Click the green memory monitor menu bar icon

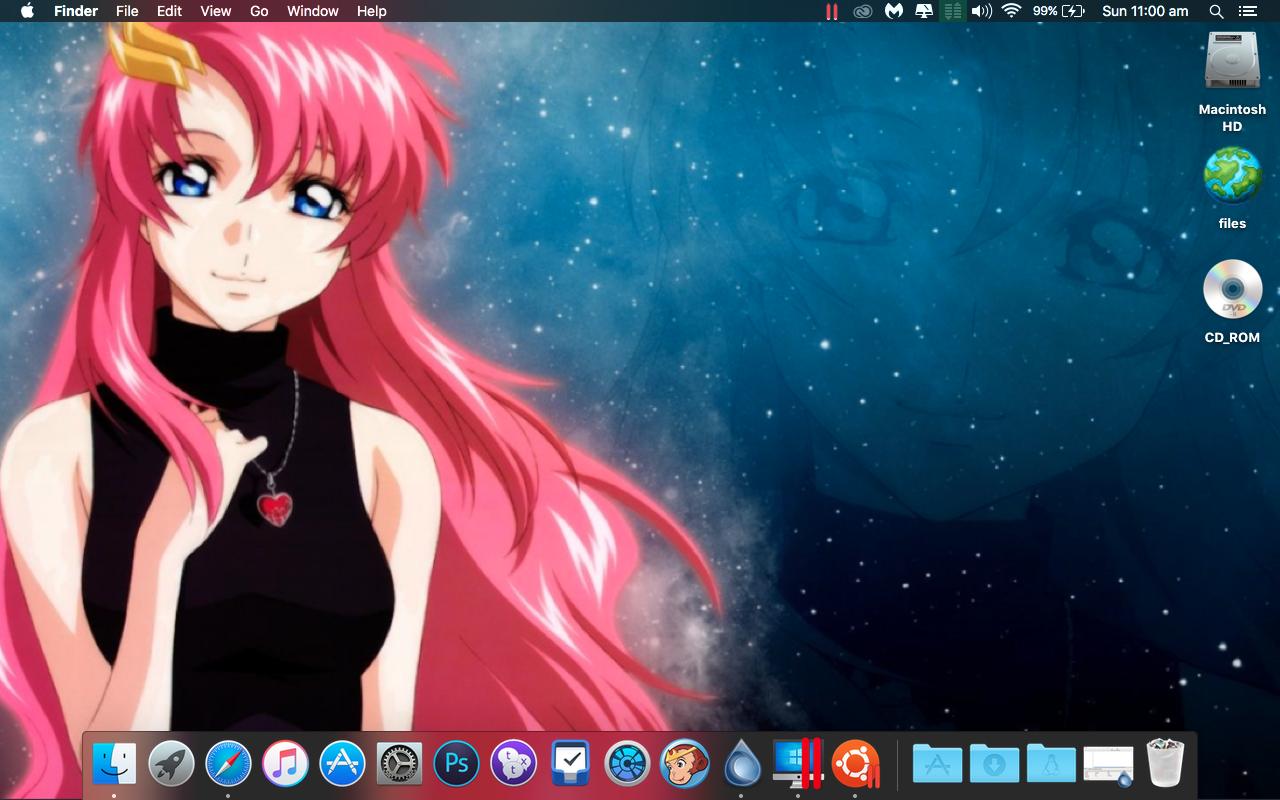coord(953,11)
